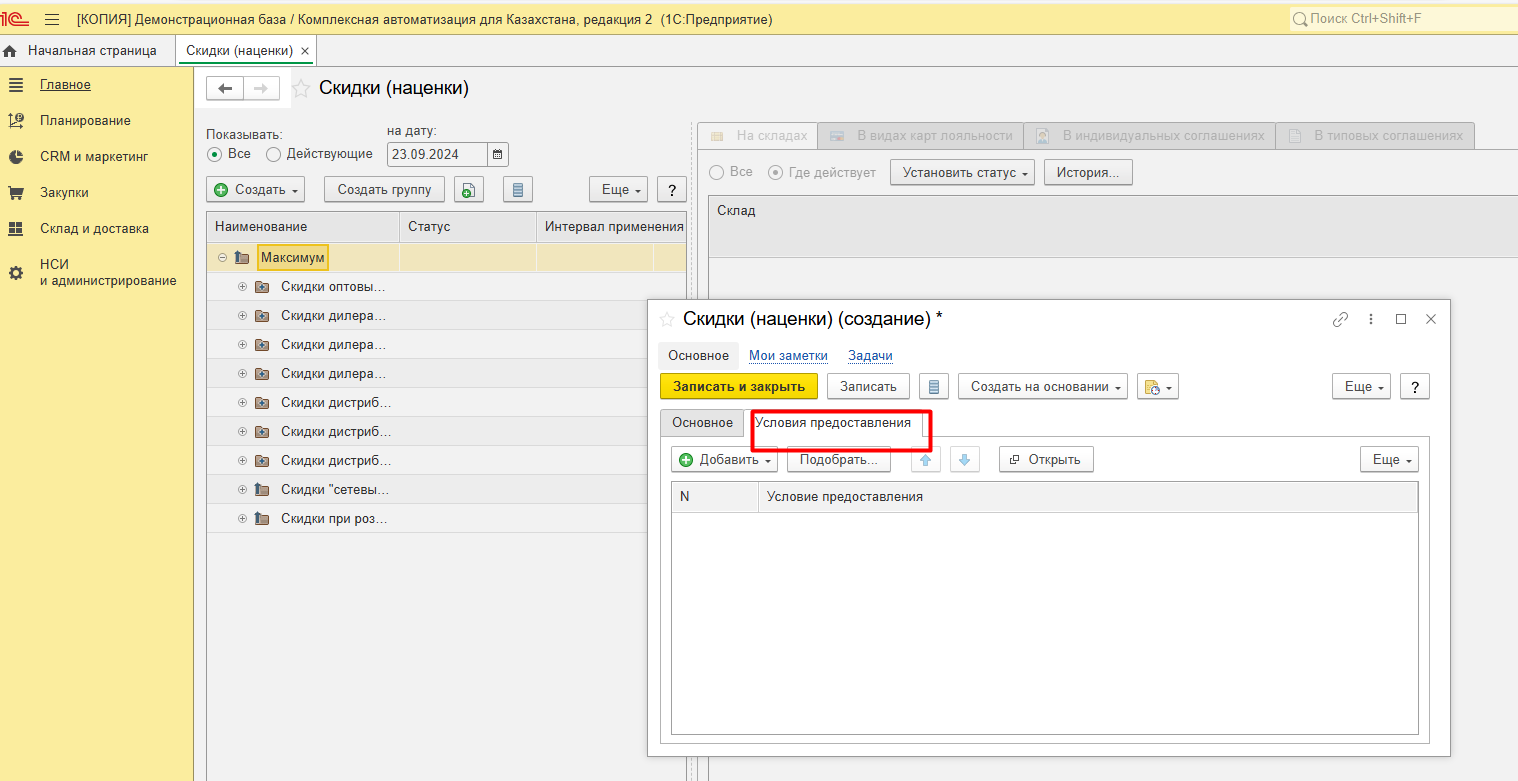Open the Мои заметки link
The image size is (1518, 781).
tap(788, 356)
